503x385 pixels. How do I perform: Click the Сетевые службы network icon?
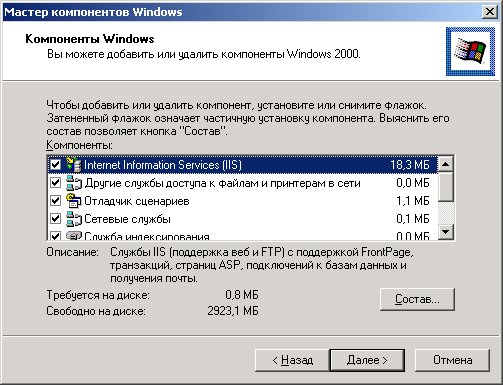pyautogui.click(x=74, y=219)
